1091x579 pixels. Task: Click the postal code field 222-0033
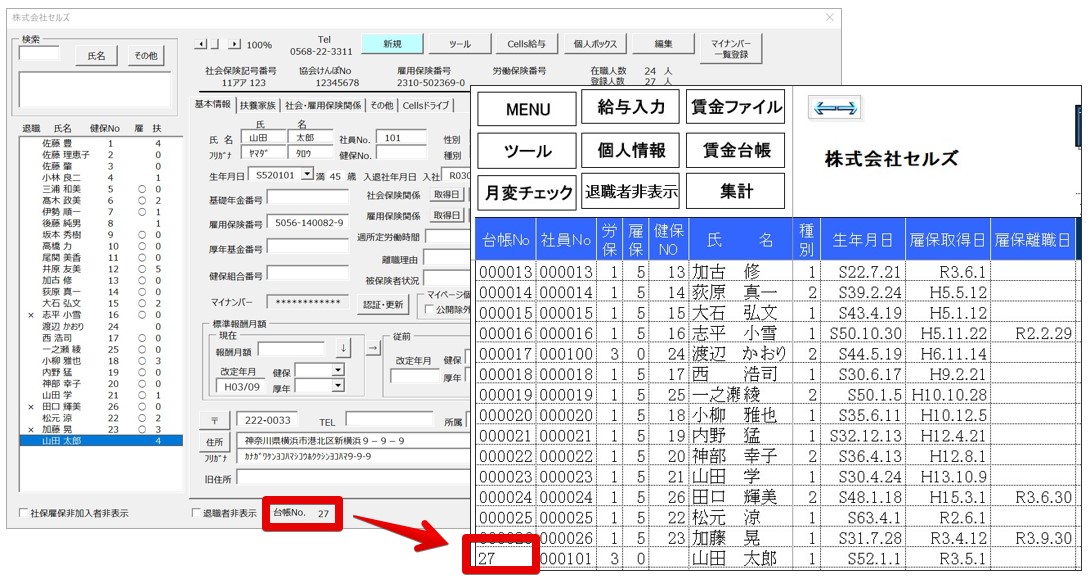pos(267,420)
